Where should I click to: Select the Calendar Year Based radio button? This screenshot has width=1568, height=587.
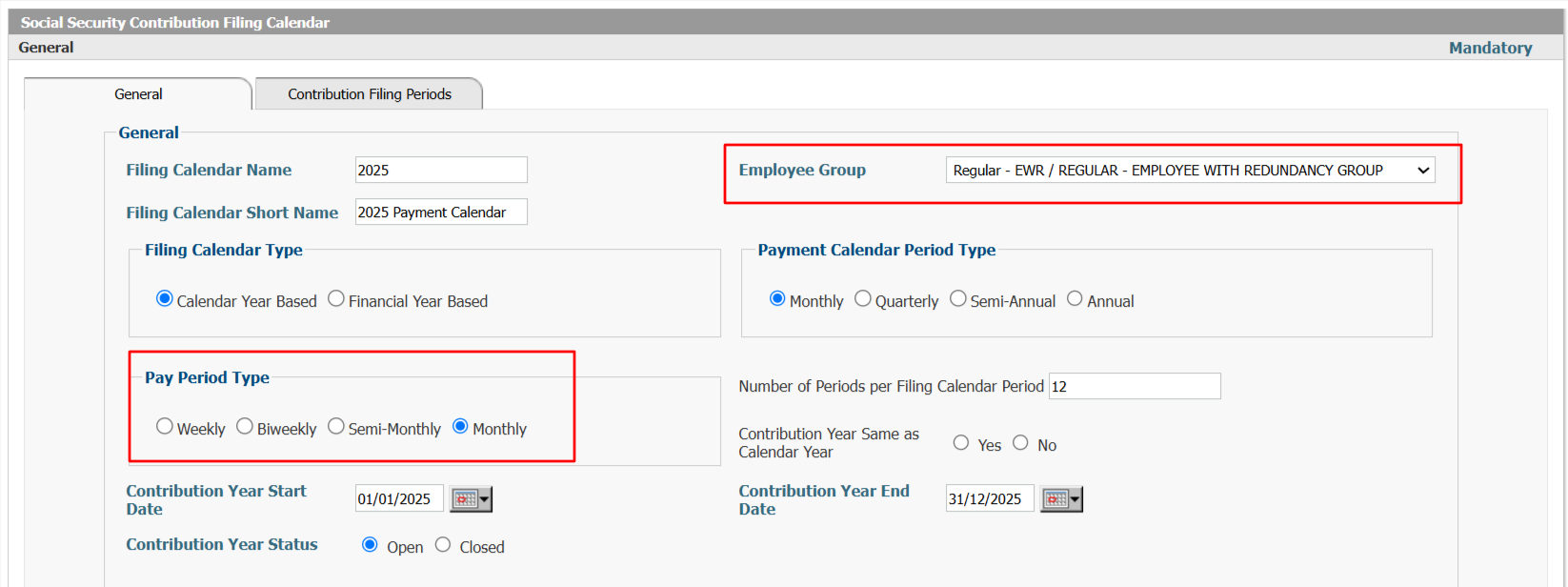[x=165, y=299]
